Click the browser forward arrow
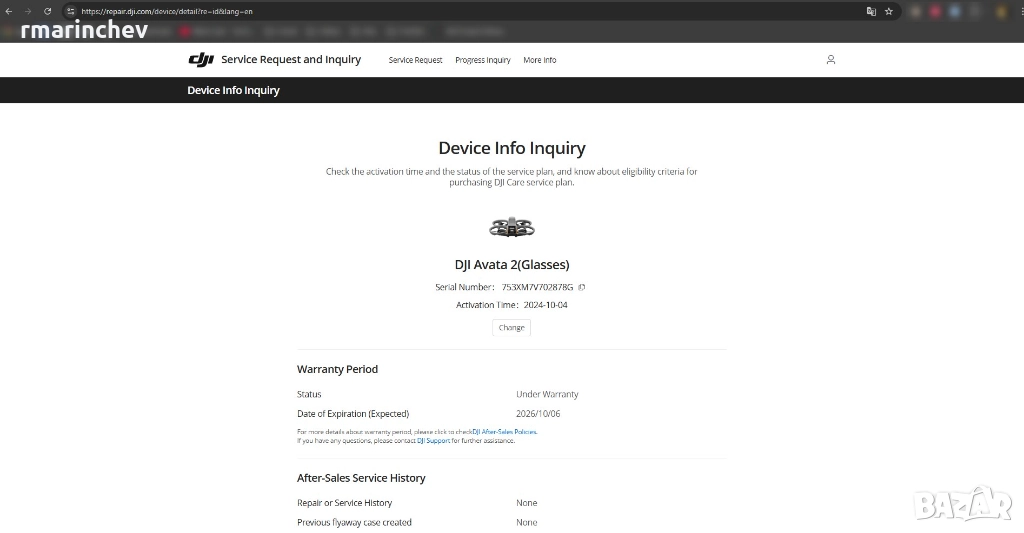This screenshot has width=1024, height=533. point(28,11)
